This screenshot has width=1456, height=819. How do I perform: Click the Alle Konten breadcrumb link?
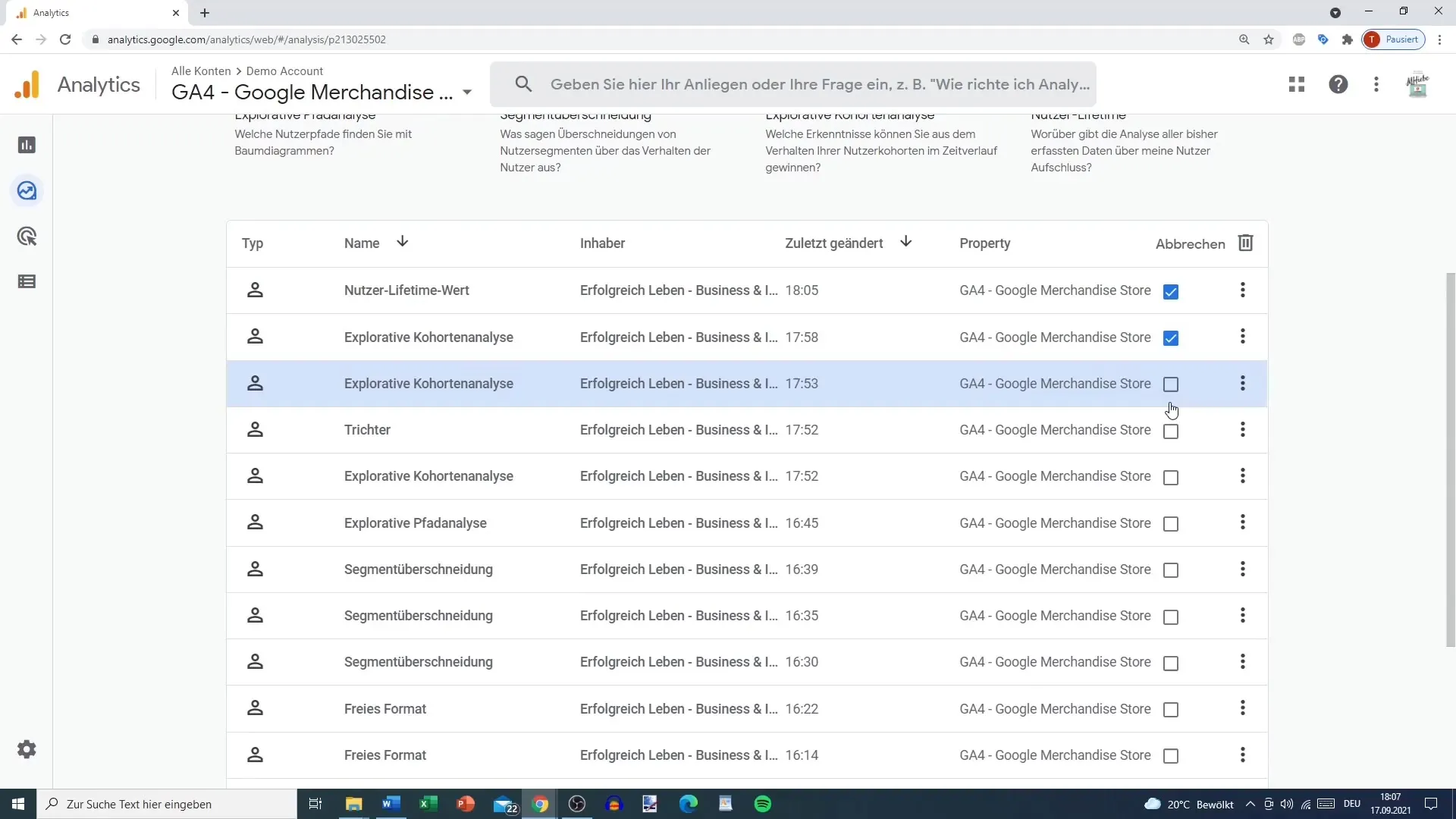coord(201,71)
